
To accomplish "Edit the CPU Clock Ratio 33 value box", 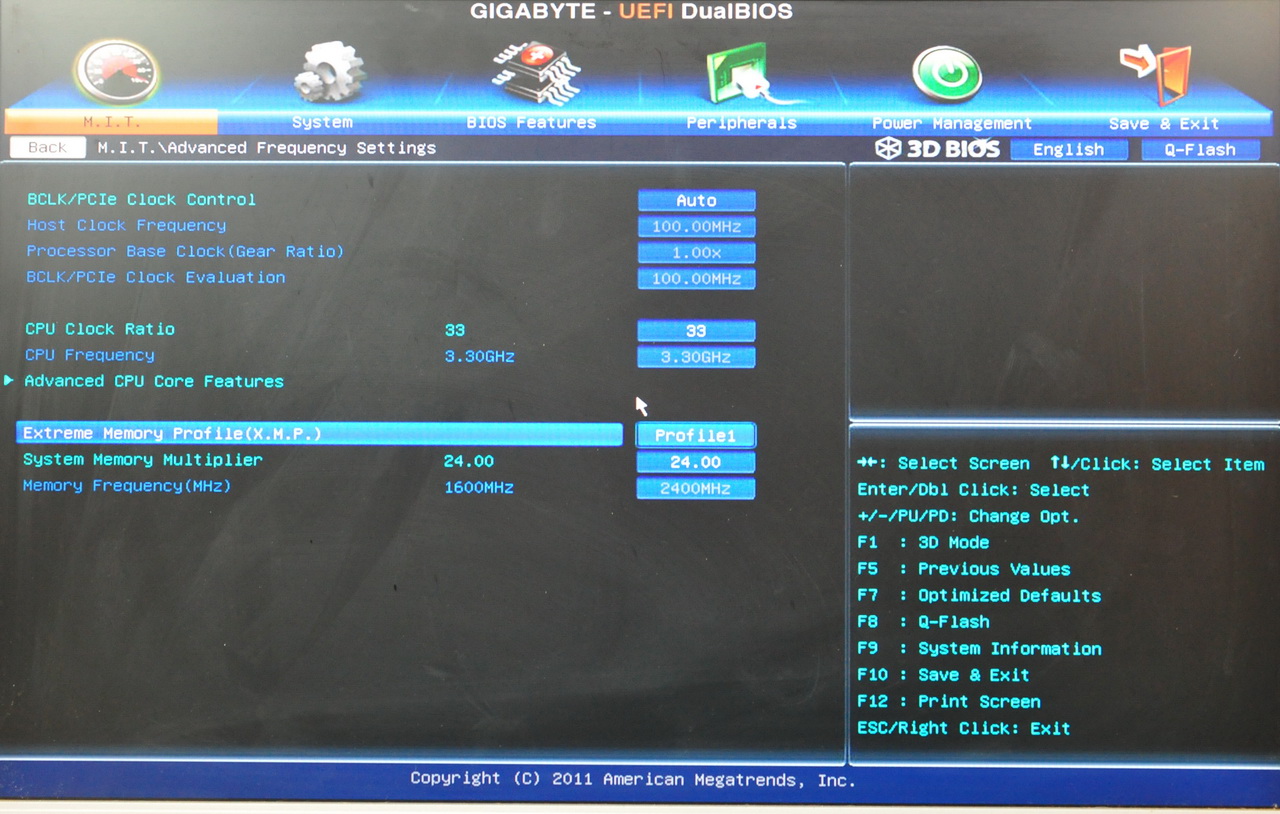I will pos(696,330).
